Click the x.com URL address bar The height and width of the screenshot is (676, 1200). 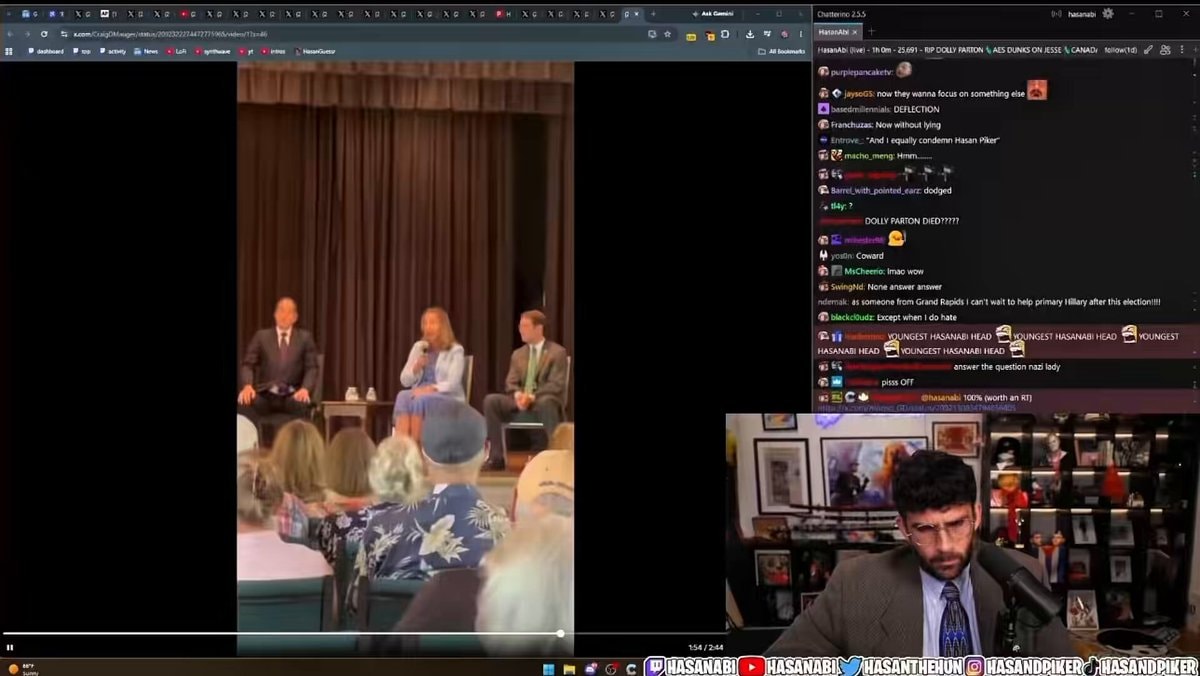tap(350, 33)
